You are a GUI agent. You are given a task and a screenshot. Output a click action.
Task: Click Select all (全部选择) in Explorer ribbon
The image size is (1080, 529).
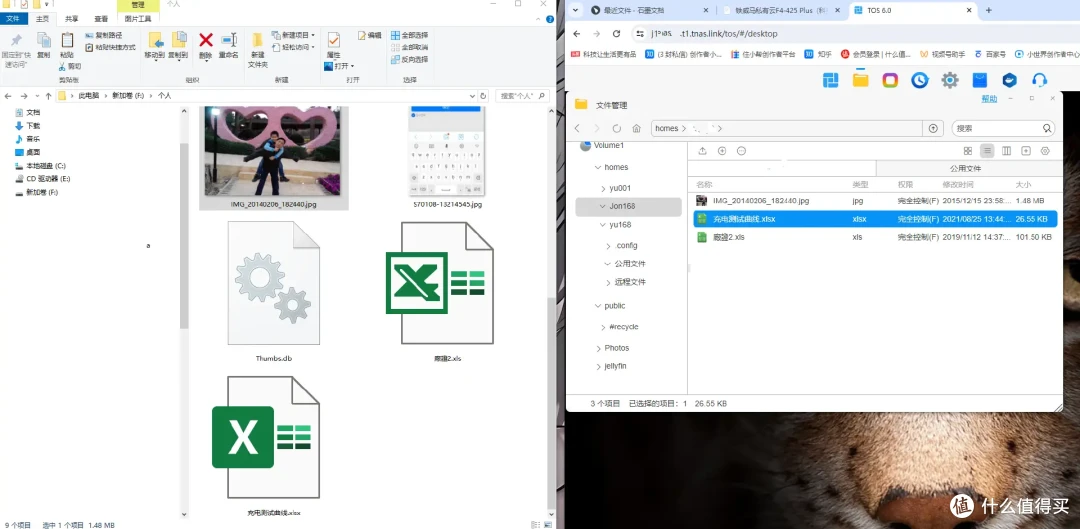[x=409, y=35]
